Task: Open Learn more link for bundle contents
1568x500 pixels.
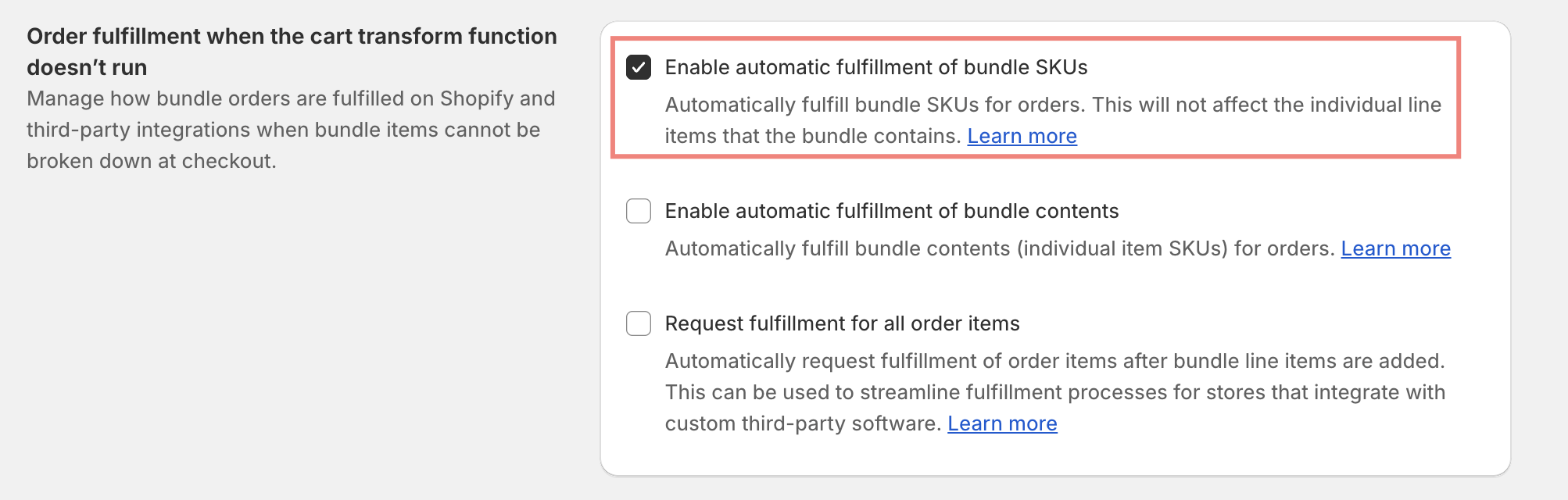Action: (x=1395, y=248)
